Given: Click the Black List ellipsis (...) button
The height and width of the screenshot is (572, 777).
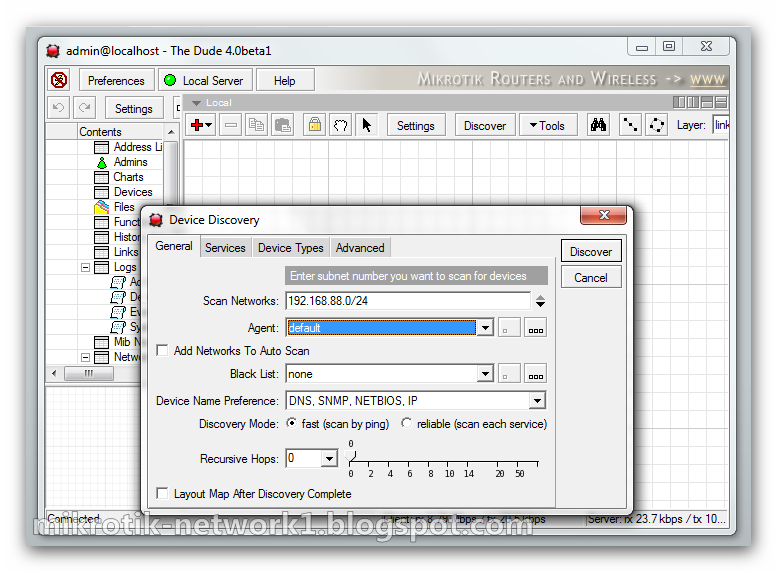Looking at the screenshot, I should [x=535, y=373].
